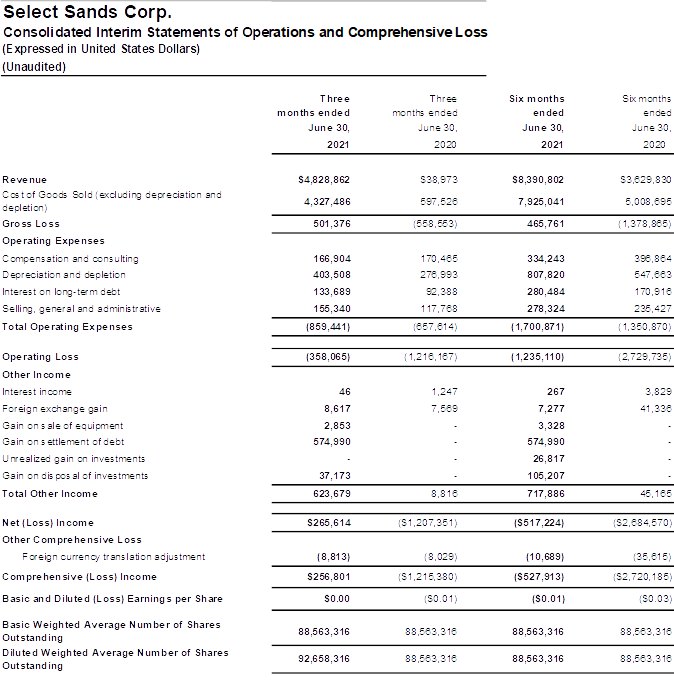
Task: Click six-month operating loss (1,235,110)
Action: pyautogui.click(x=537, y=356)
